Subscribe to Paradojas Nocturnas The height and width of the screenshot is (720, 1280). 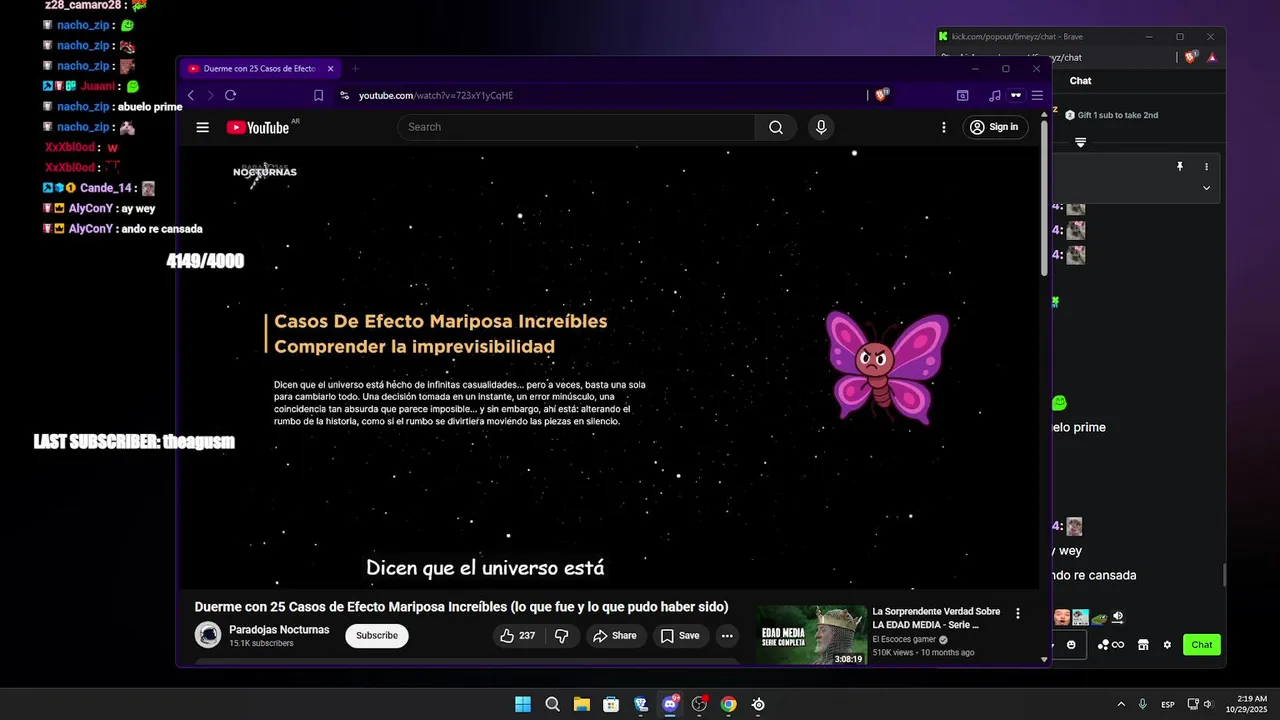click(377, 635)
